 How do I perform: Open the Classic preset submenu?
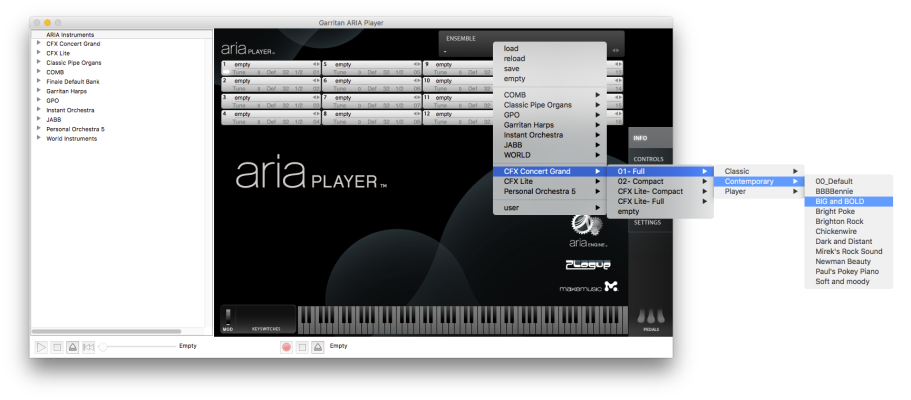(x=759, y=172)
